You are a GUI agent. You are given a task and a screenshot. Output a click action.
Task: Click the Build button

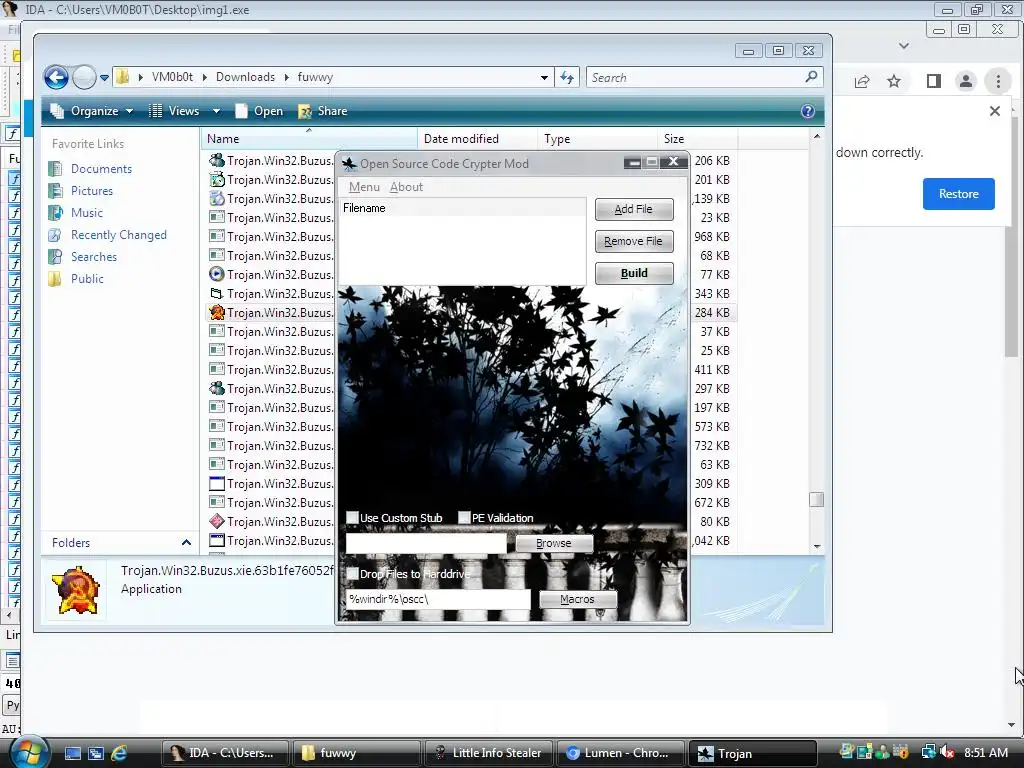click(633, 273)
